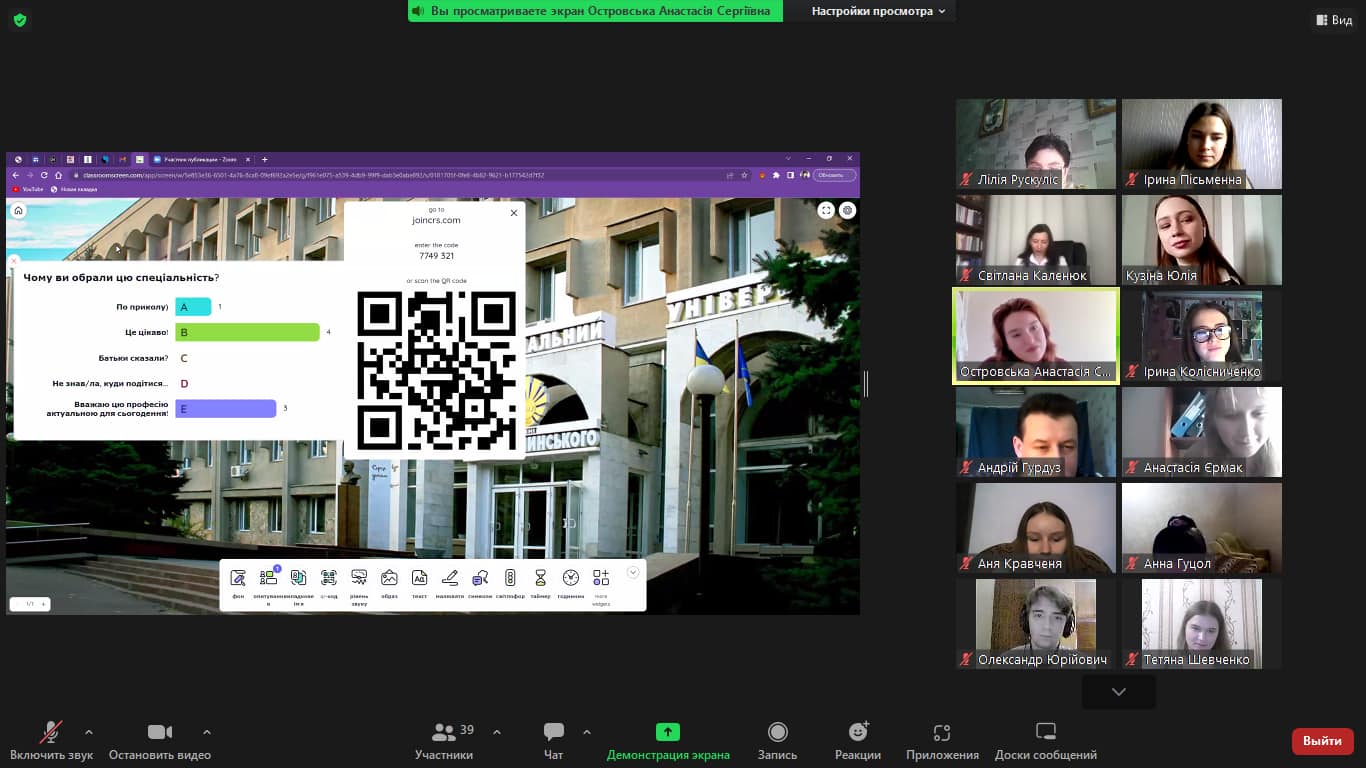The height and width of the screenshot is (768, 1366).
Task: Expand audio options arrow beside microphone
Action: (x=89, y=732)
